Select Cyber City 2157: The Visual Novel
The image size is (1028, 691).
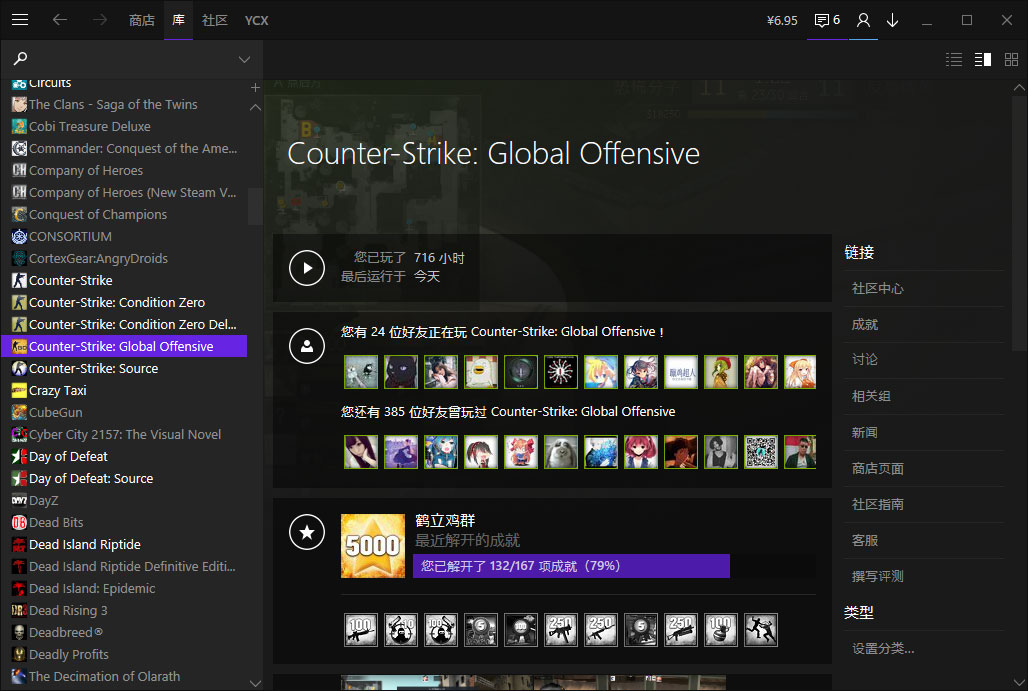coord(125,435)
